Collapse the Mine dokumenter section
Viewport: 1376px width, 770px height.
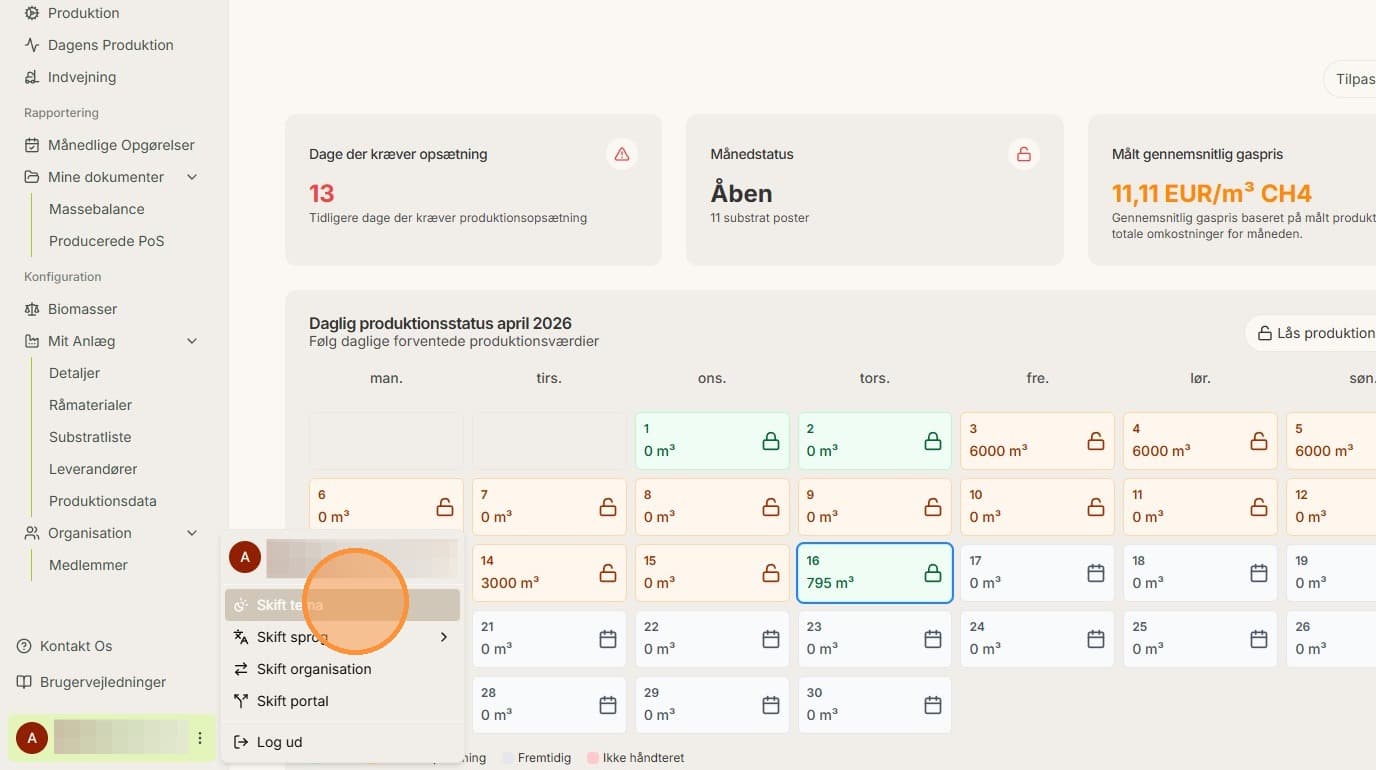pyautogui.click(x=192, y=177)
